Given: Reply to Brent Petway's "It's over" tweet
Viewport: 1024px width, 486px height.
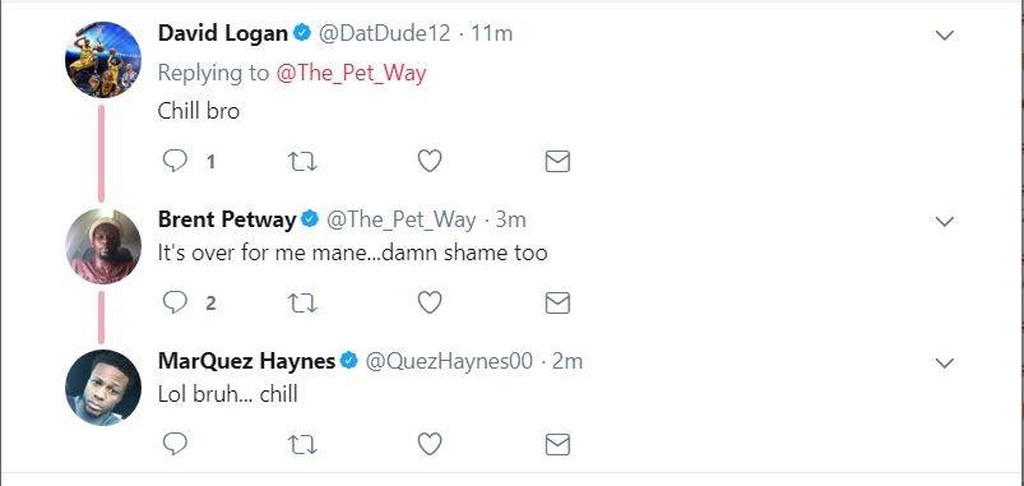Looking at the screenshot, I should point(175,302).
